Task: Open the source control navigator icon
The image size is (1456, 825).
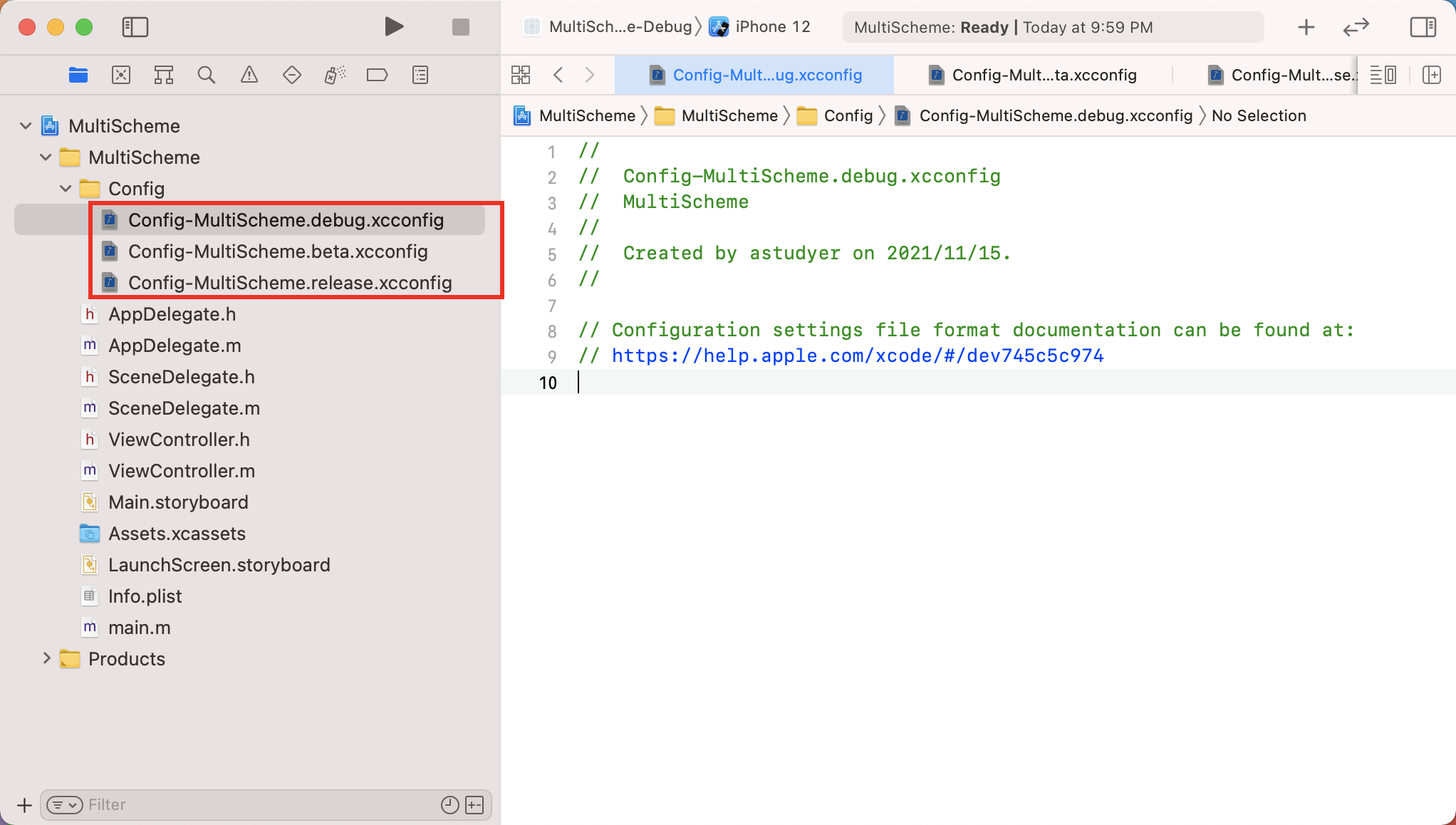Action: (121, 75)
